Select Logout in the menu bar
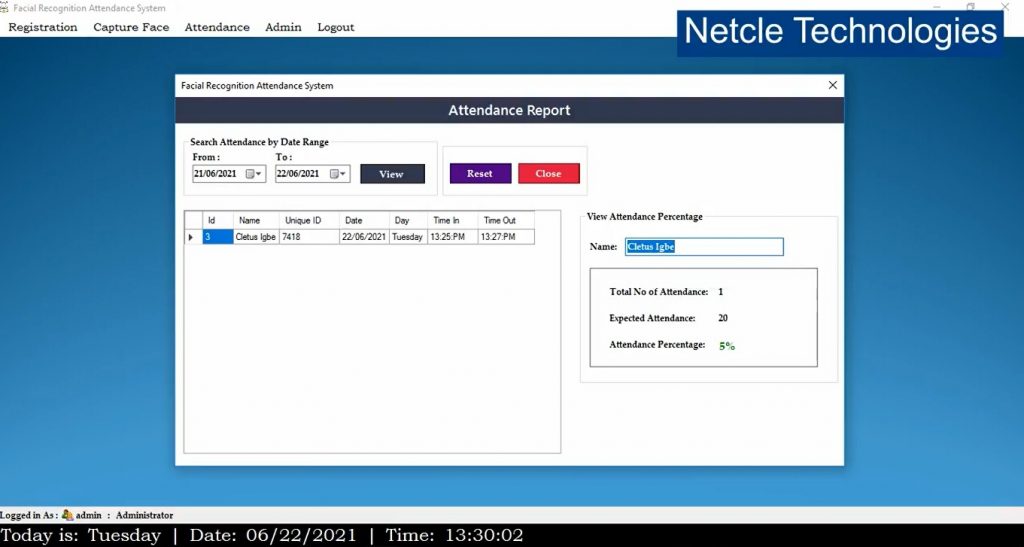The width and height of the screenshot is (1024, 547). coord(336,27)
